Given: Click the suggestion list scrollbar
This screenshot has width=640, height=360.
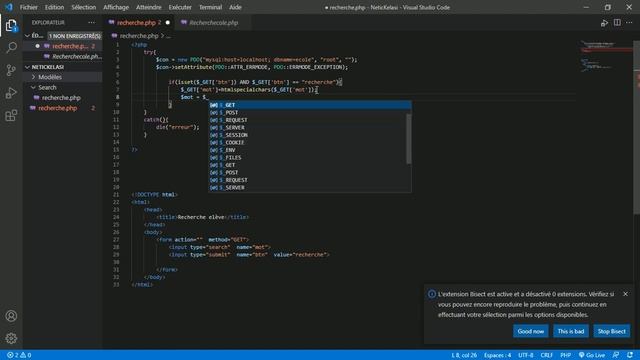Looking at the screenshot, I should tap(409, 139).
